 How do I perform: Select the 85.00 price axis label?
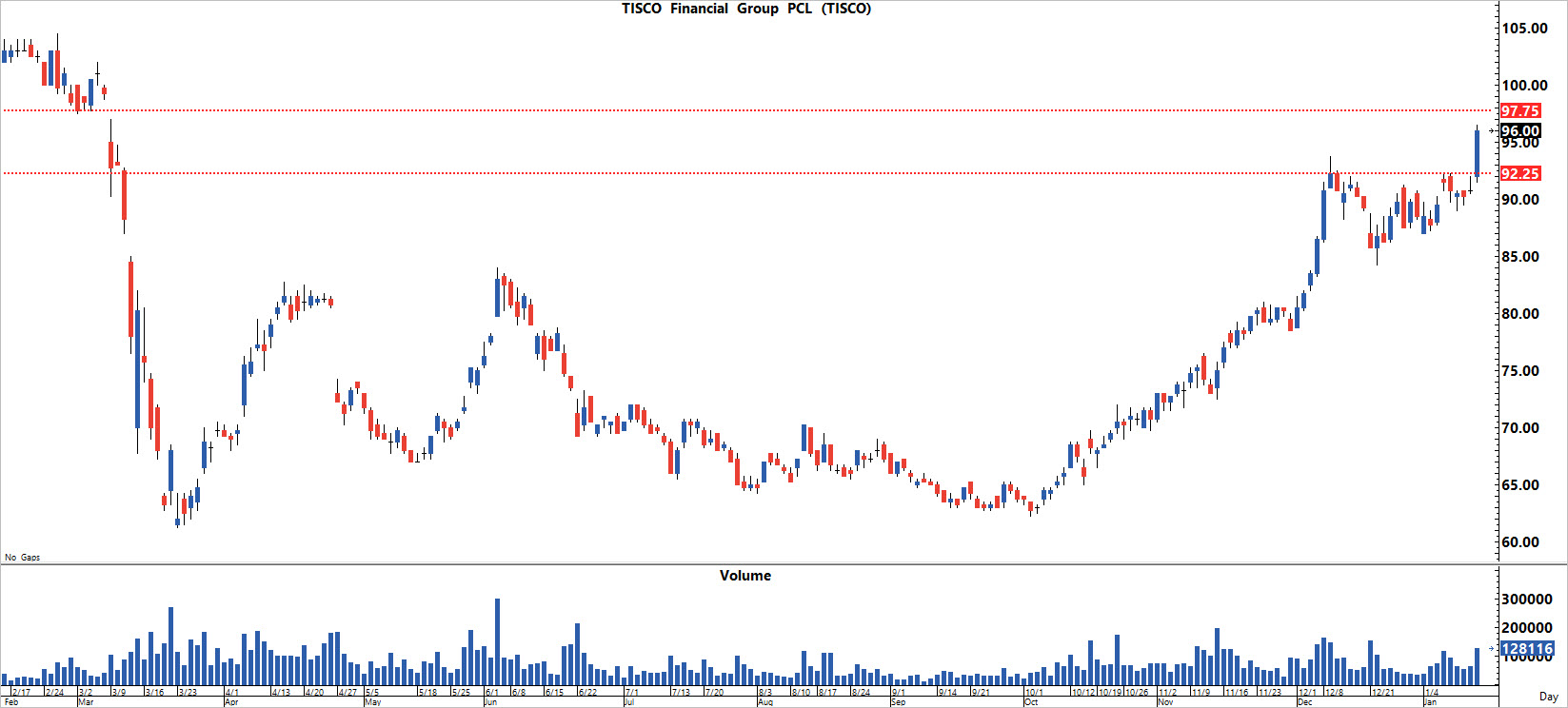pos(1520,257)
